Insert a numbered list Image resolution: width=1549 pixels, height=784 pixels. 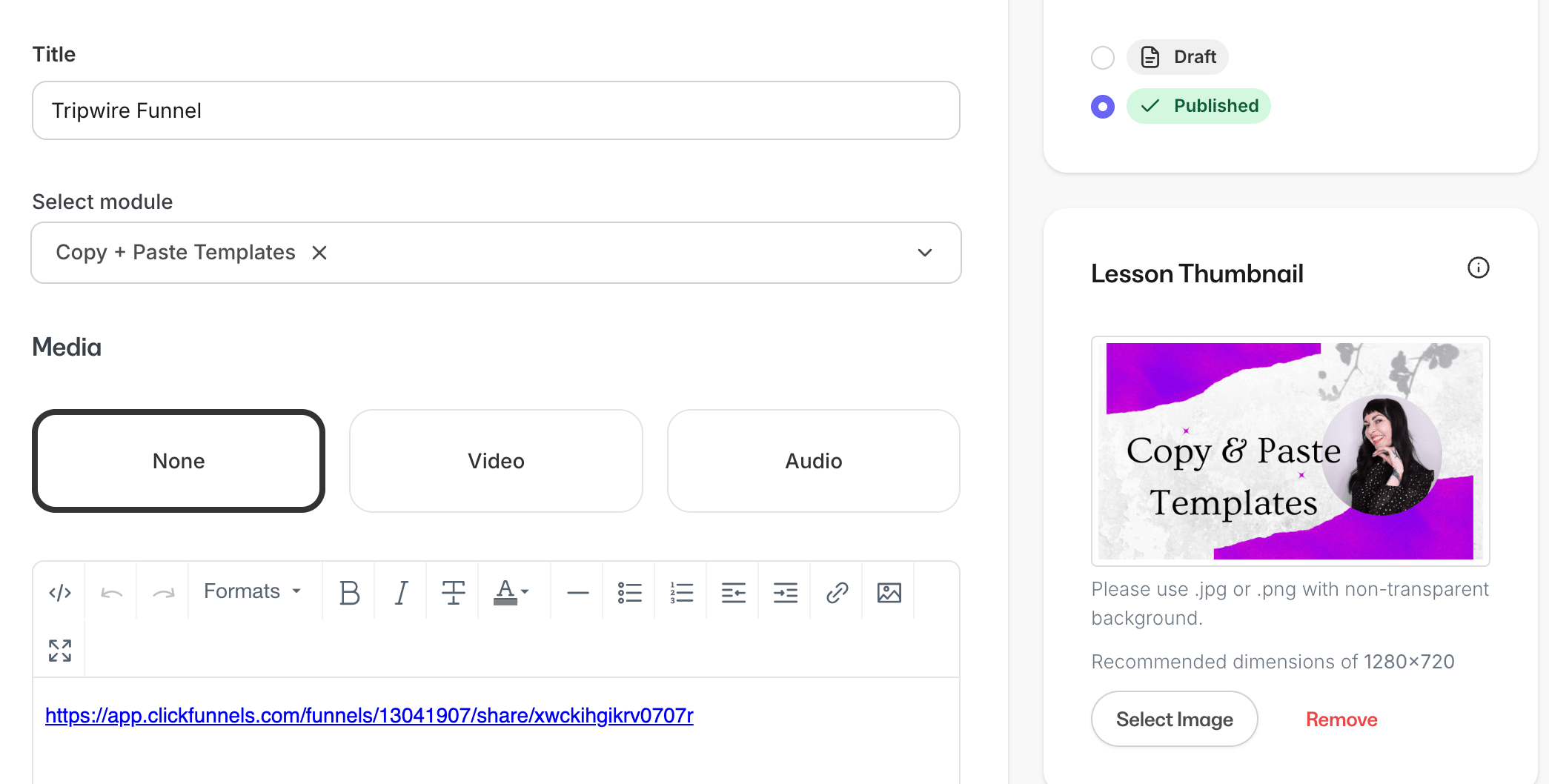[x=681, y=592]
